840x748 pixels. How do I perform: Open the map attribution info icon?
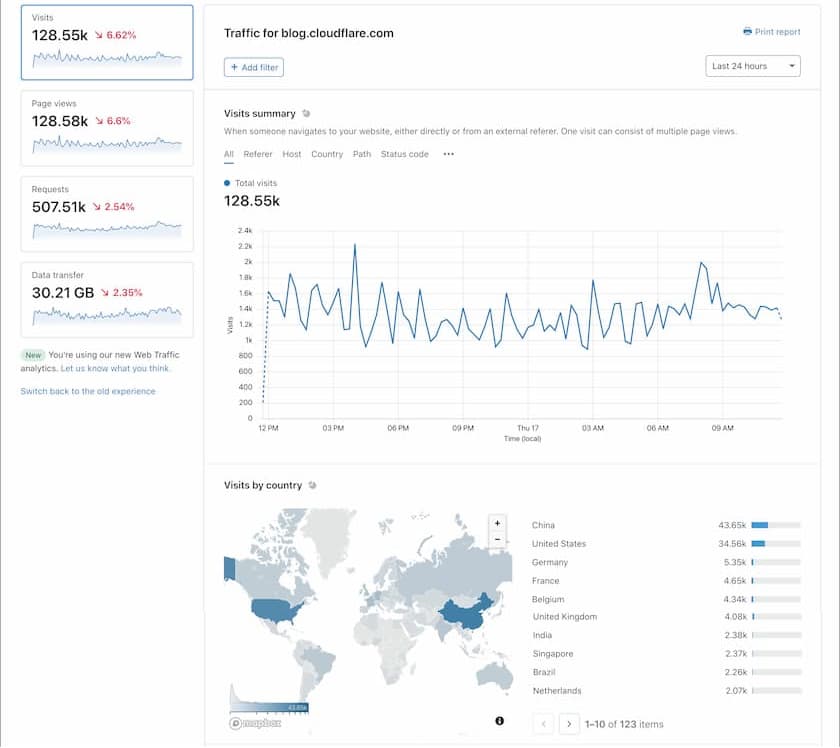point(499,721)
